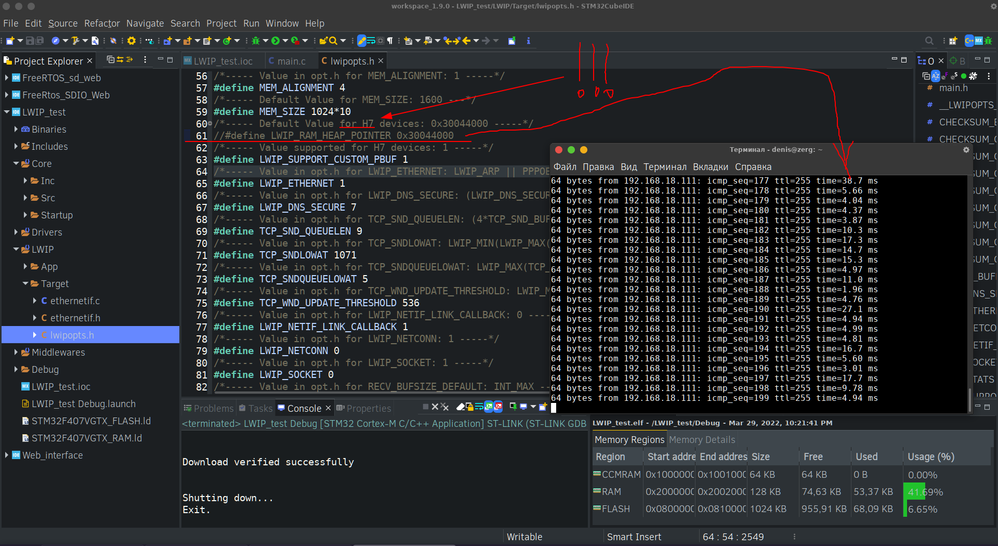
Task: Open the Memory Details tab
Action: coord(702,440)
